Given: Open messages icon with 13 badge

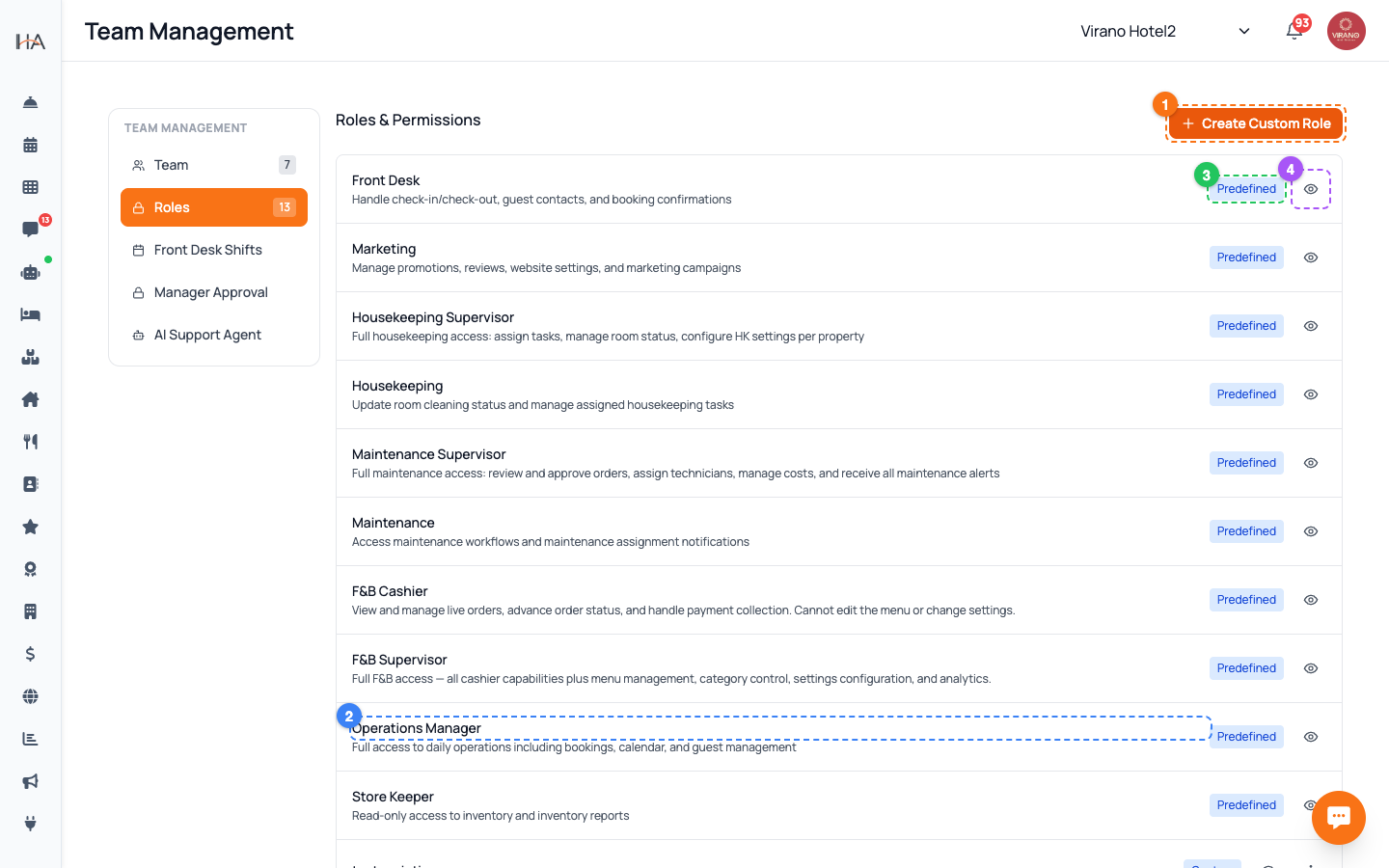Looking at the screenshot, I should [x=30, y=230].
